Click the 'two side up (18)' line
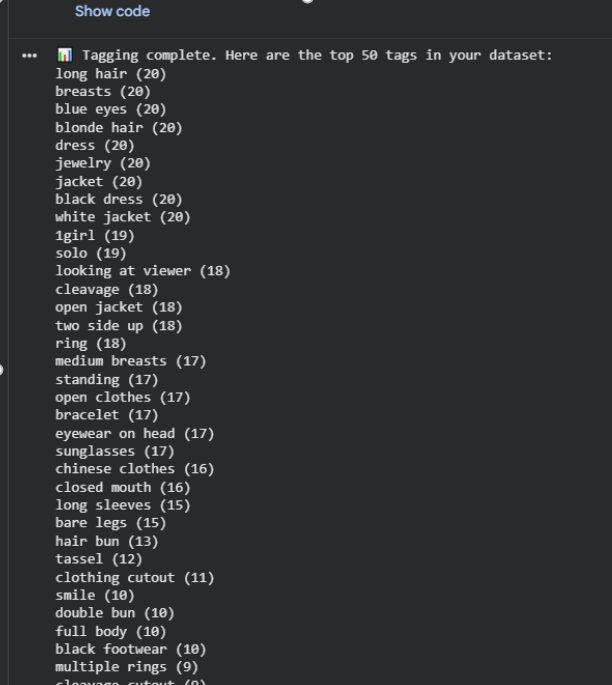 point(118,325)
